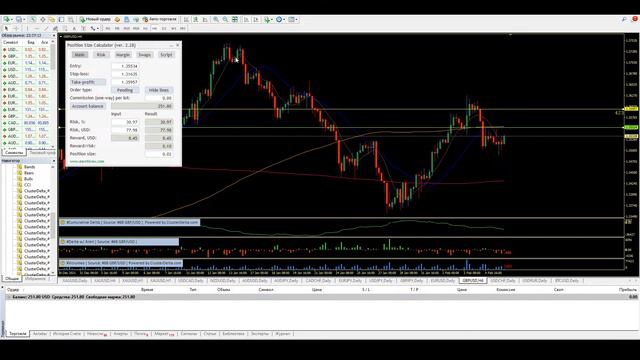This screenshot has width=640, height=360.
Task: Click the zoom in magnifier icon
Action: pyautogui.click(x=216, y=19)
